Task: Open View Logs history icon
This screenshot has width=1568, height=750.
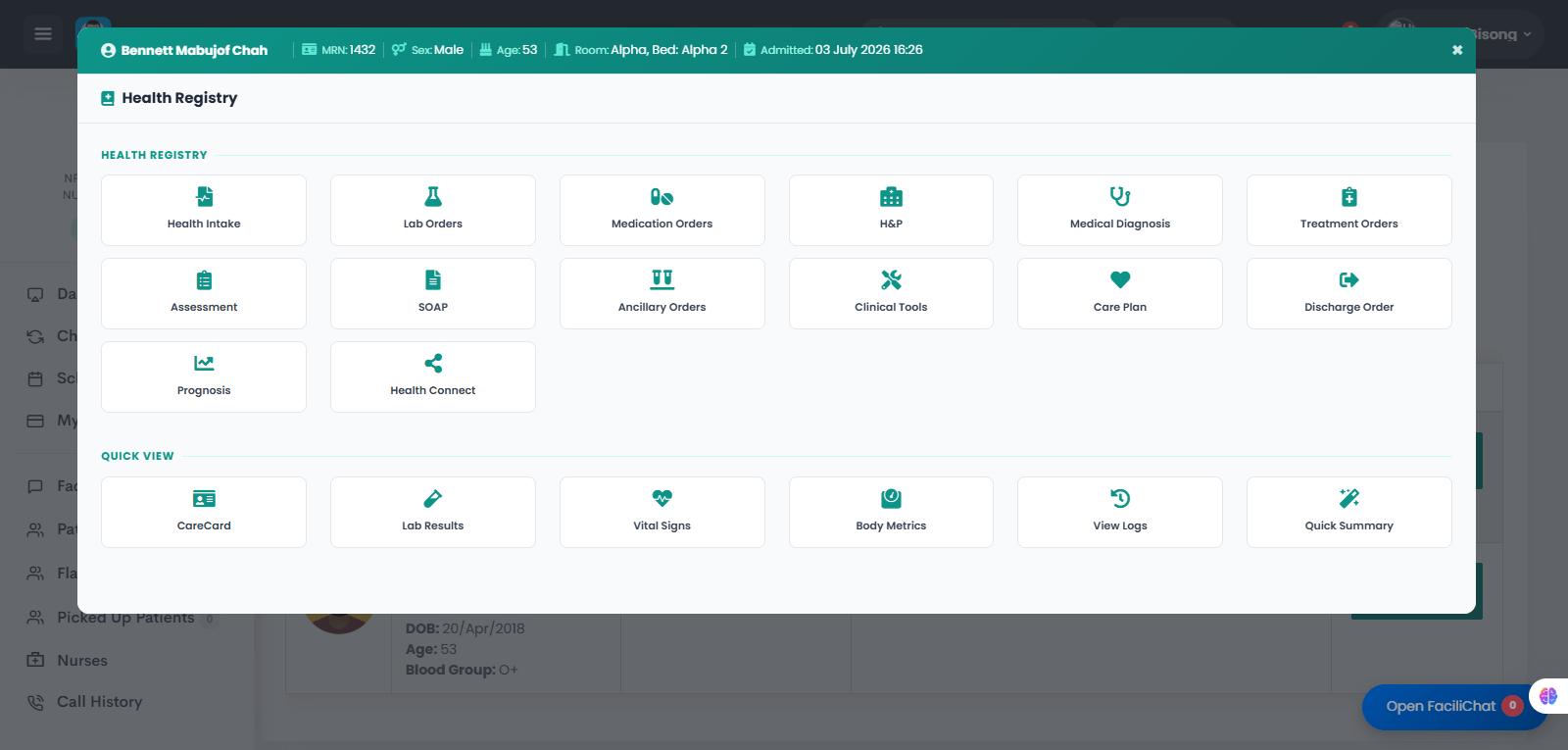Action: [x=1120, y=499]
